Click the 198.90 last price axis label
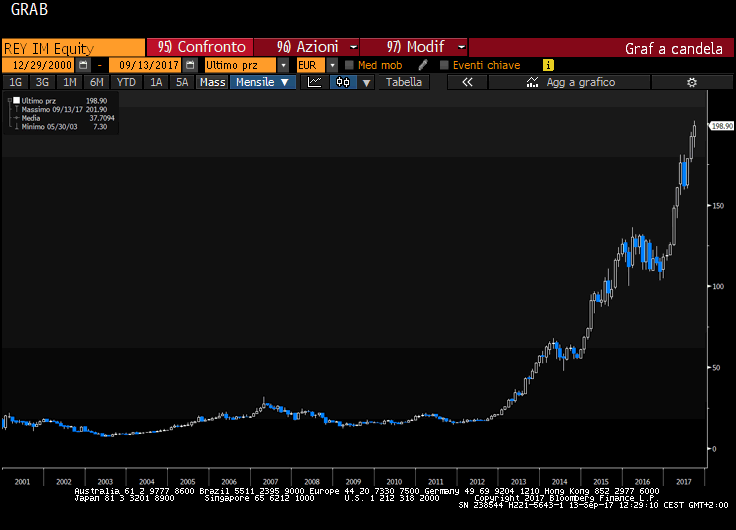736x530 pixels. 721,126
